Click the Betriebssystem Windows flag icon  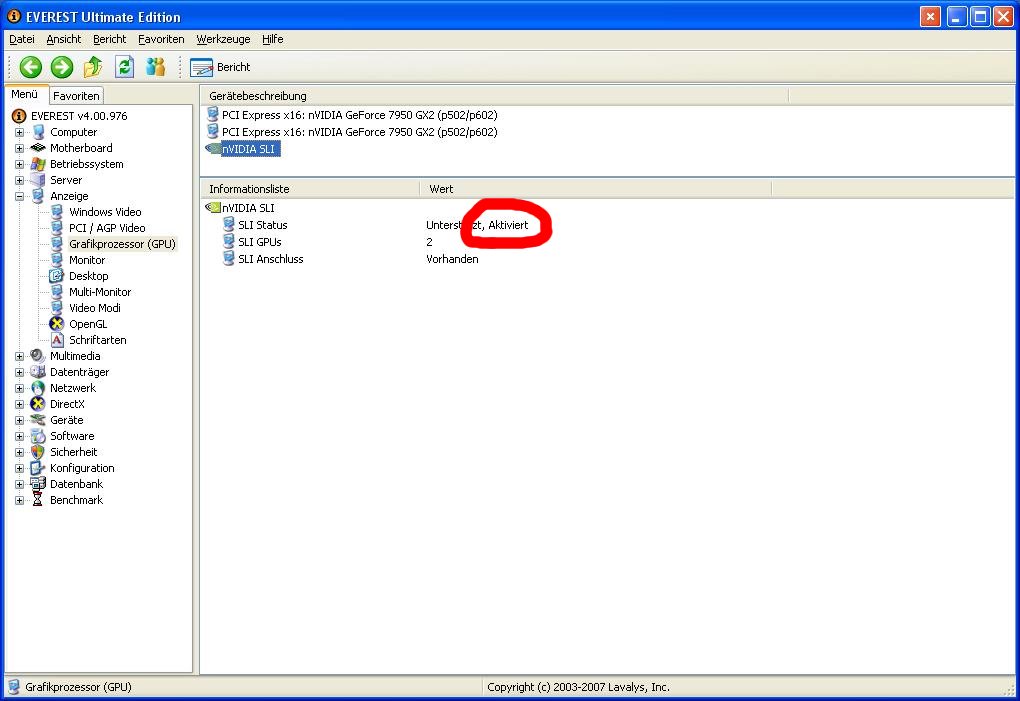click(38, 165)
